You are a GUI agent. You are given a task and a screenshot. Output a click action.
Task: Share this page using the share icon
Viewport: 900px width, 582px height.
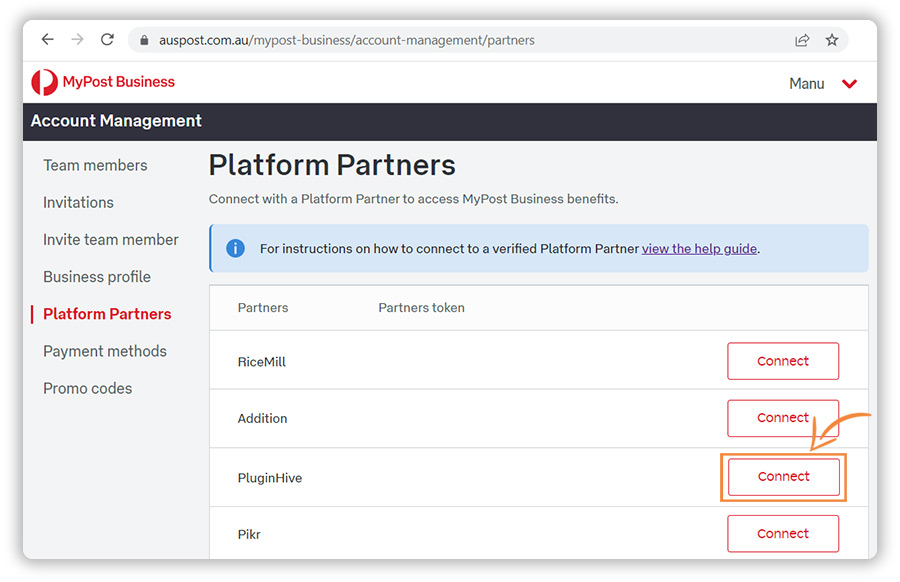[802, 40]
